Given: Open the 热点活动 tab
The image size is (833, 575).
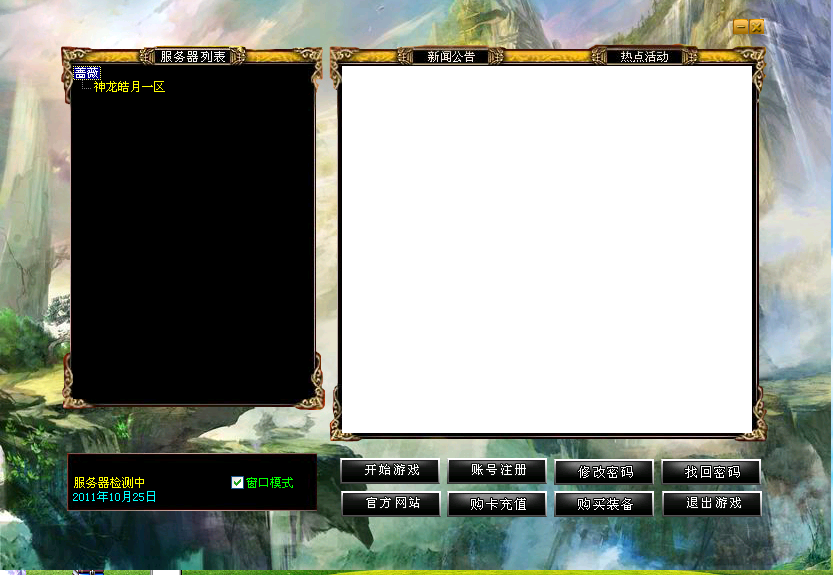Looking at the screenshot, I should 644,57.
